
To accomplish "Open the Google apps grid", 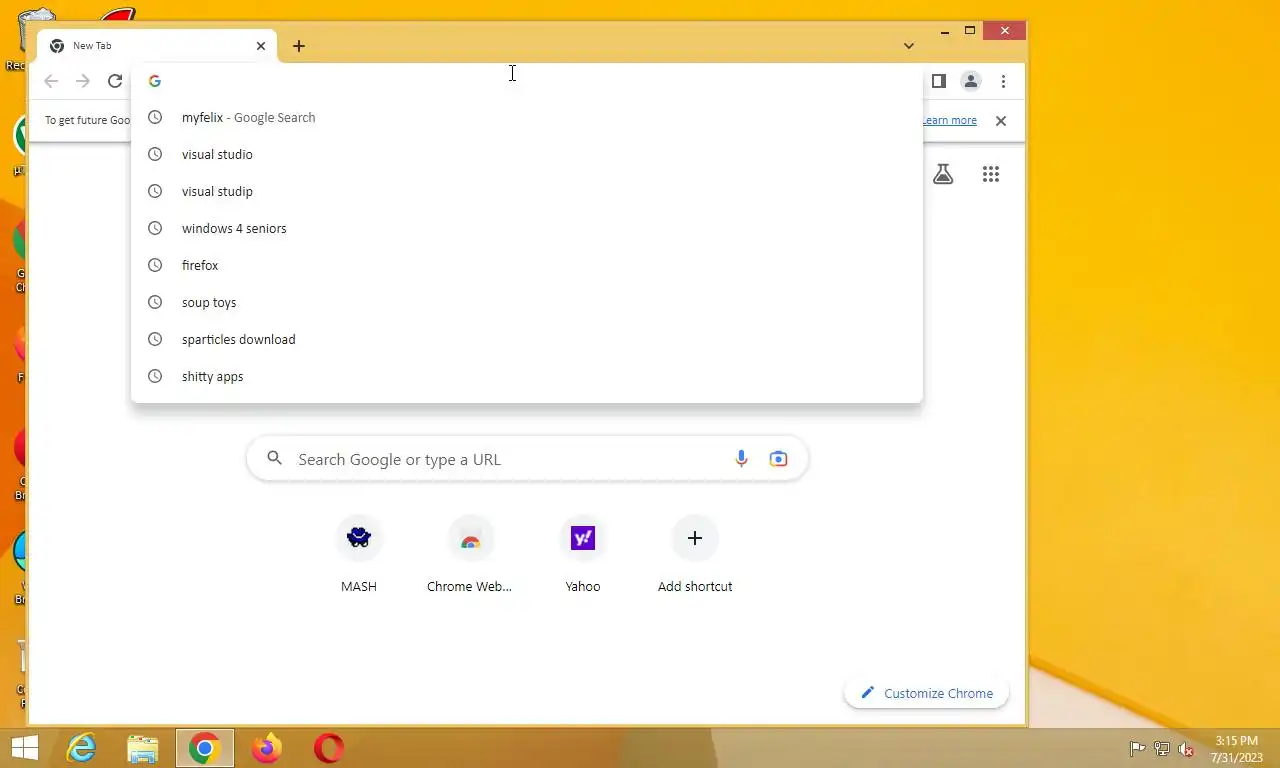I will (x=991, y=174).
